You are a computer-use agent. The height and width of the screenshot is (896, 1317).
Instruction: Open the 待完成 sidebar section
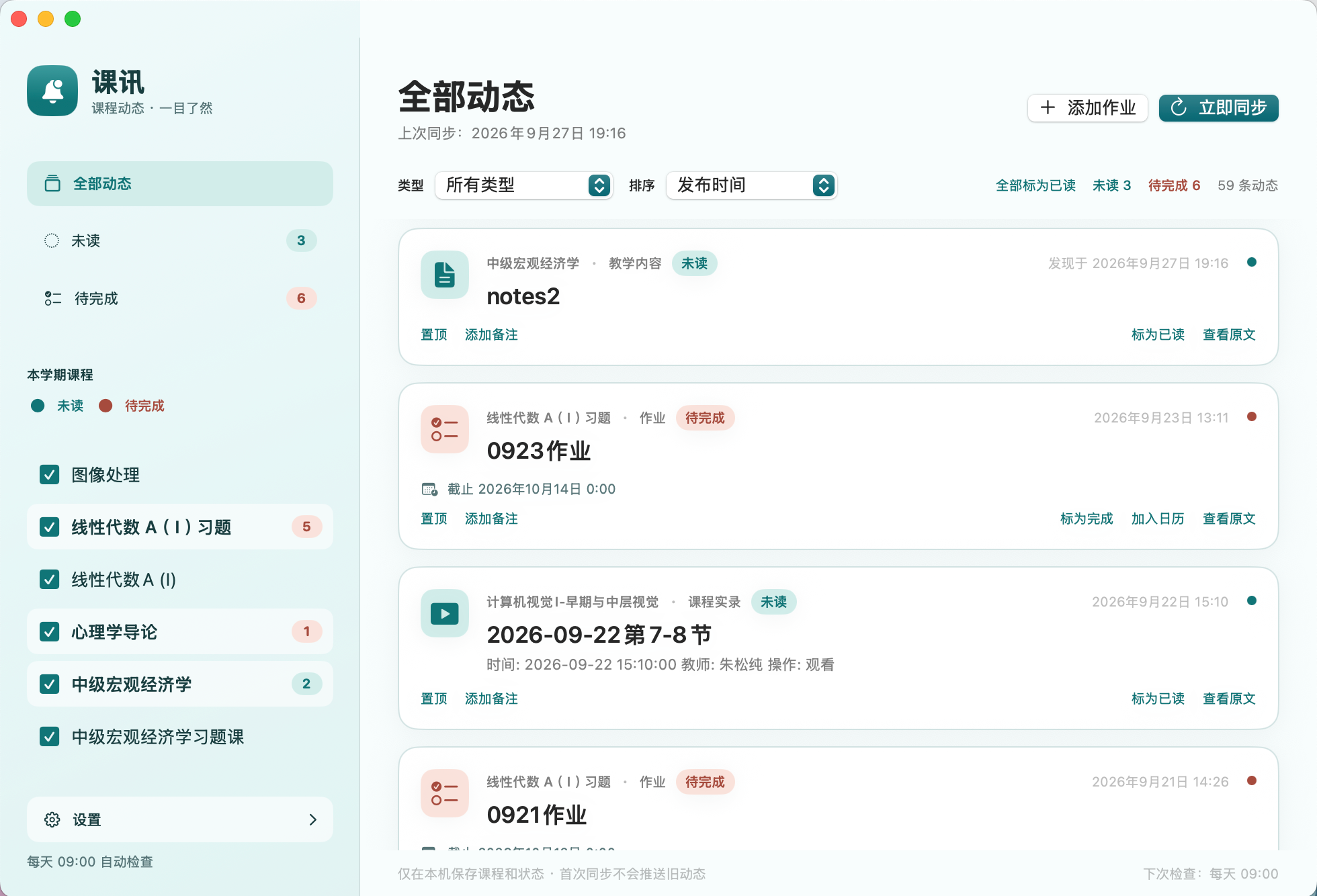click(180, 298)
